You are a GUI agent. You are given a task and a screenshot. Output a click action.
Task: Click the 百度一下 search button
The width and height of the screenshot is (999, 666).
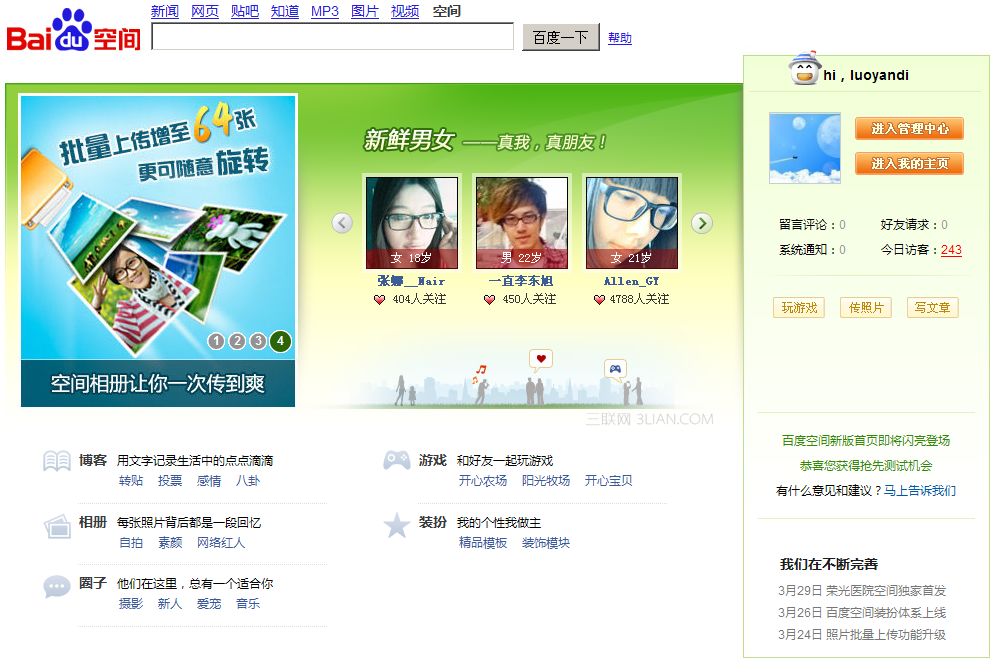561,38
